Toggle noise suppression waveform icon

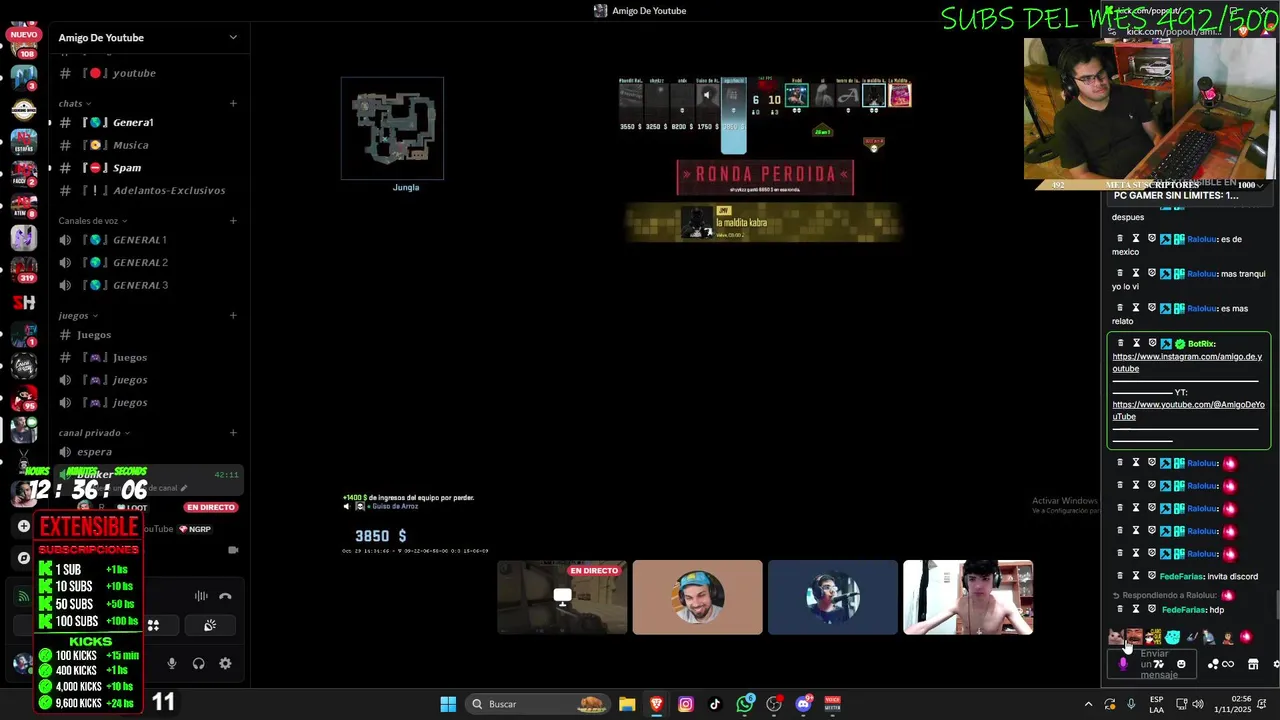201,596
